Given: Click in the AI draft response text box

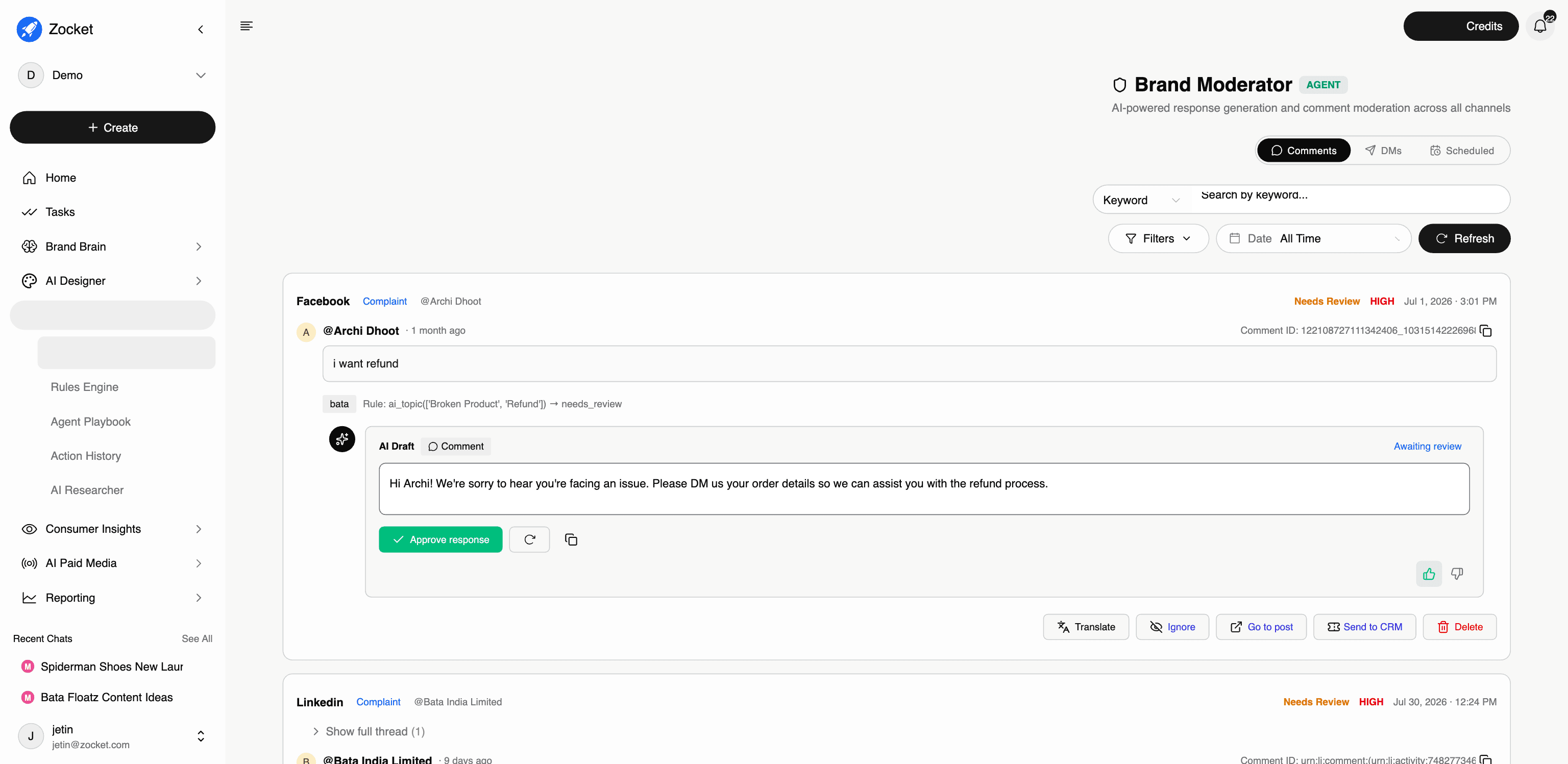Looking at the screenshot, I should [924, 489].
